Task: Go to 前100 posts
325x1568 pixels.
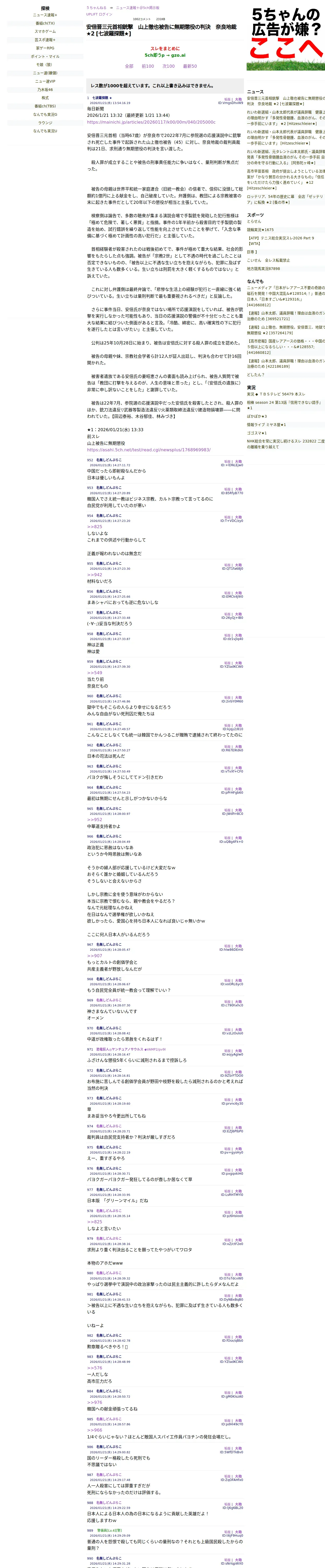Action: (x=148, y=66)
